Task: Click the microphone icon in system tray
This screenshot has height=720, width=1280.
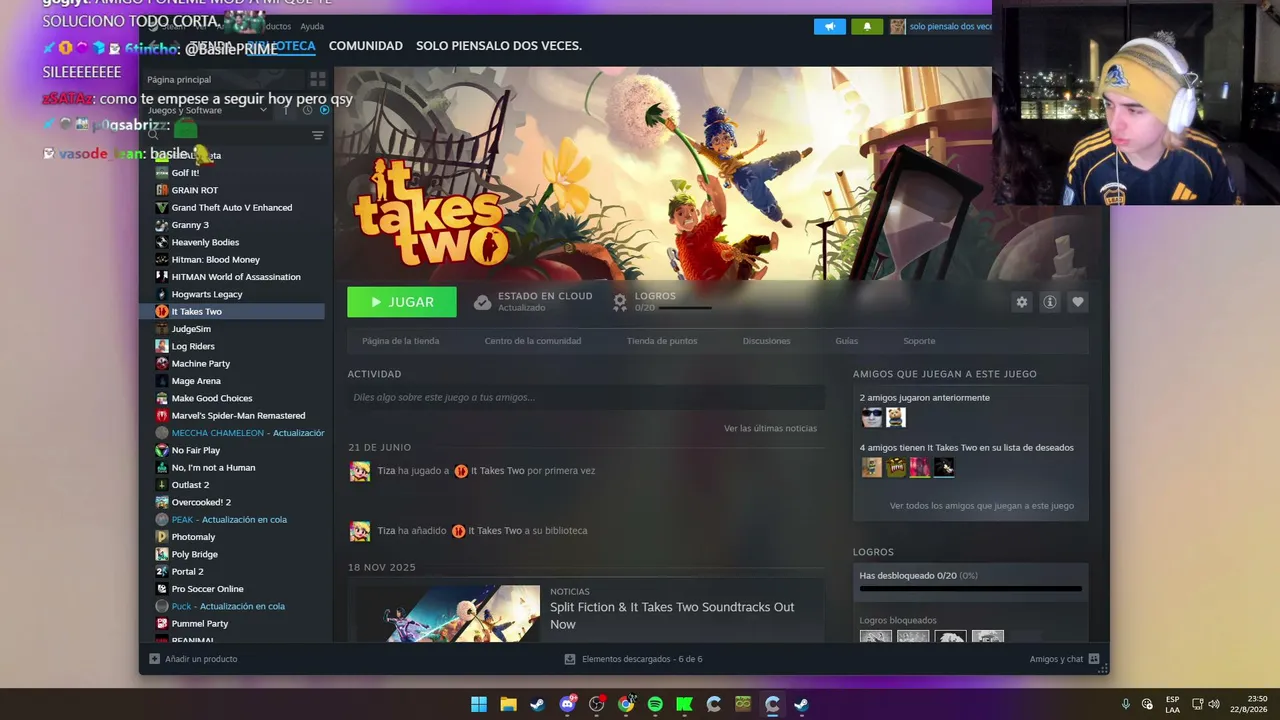Action: (1126, 704)
